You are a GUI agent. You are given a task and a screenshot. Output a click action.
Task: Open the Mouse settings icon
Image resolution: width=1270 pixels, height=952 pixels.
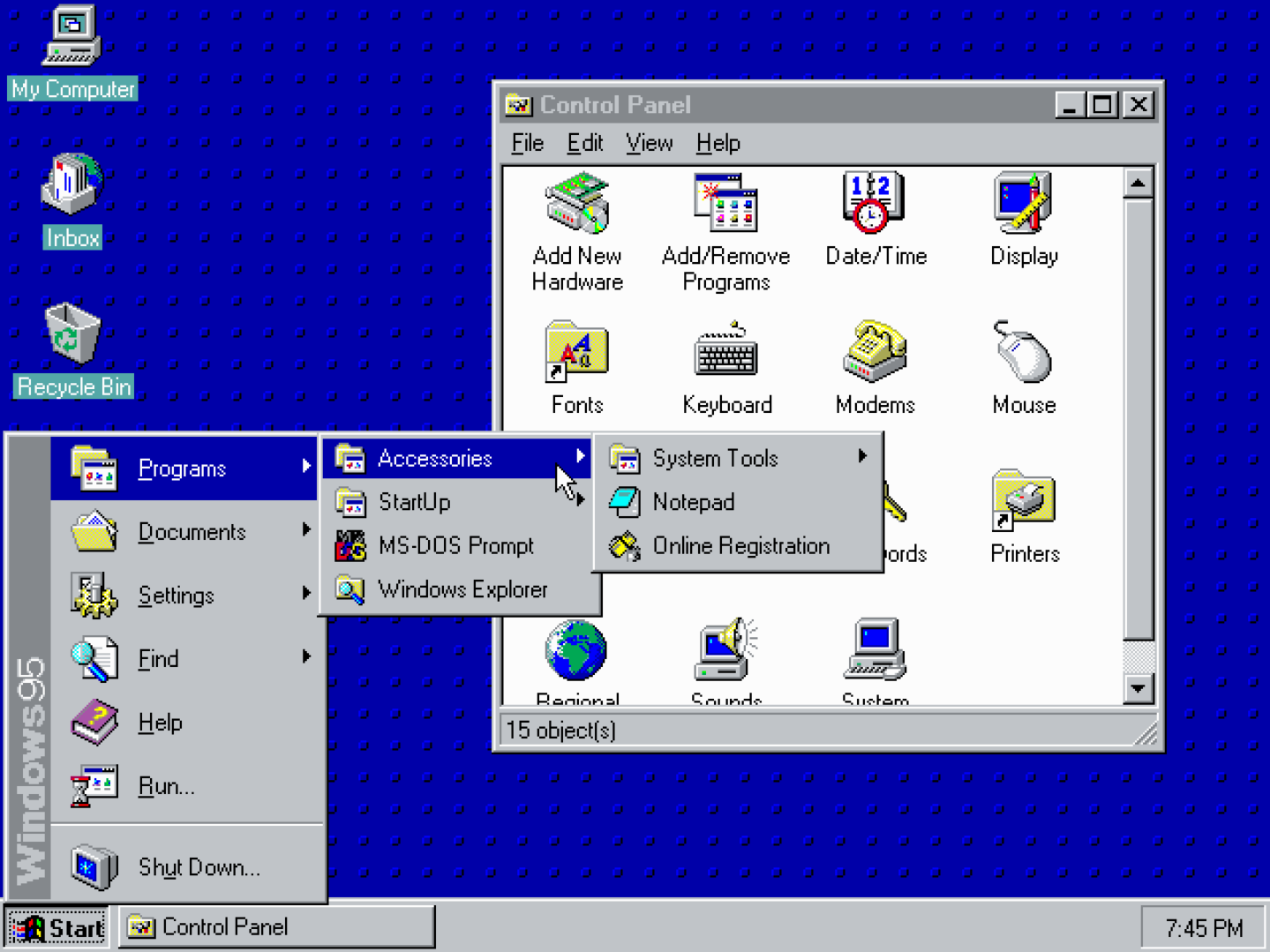(x=1023, y=353)
